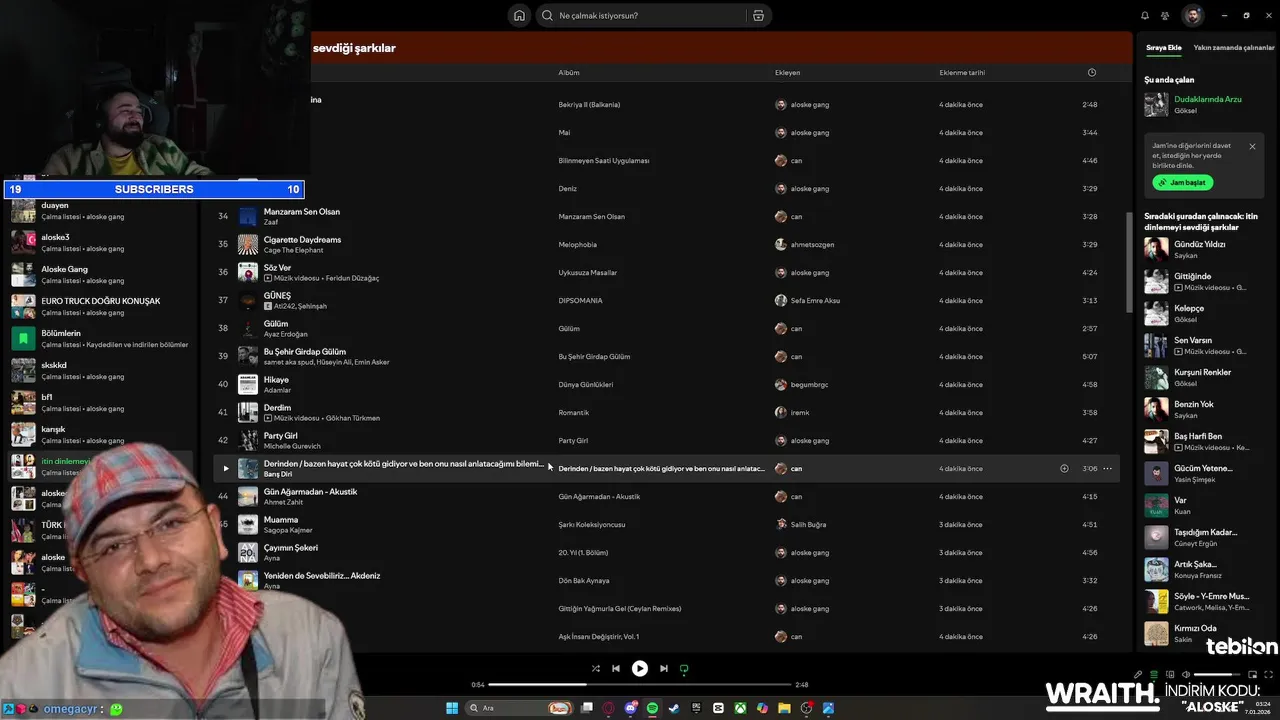
Task: Open EURO TRUCK DOĞRU KONUŞAK playlist
Action: tap(102, 306)
